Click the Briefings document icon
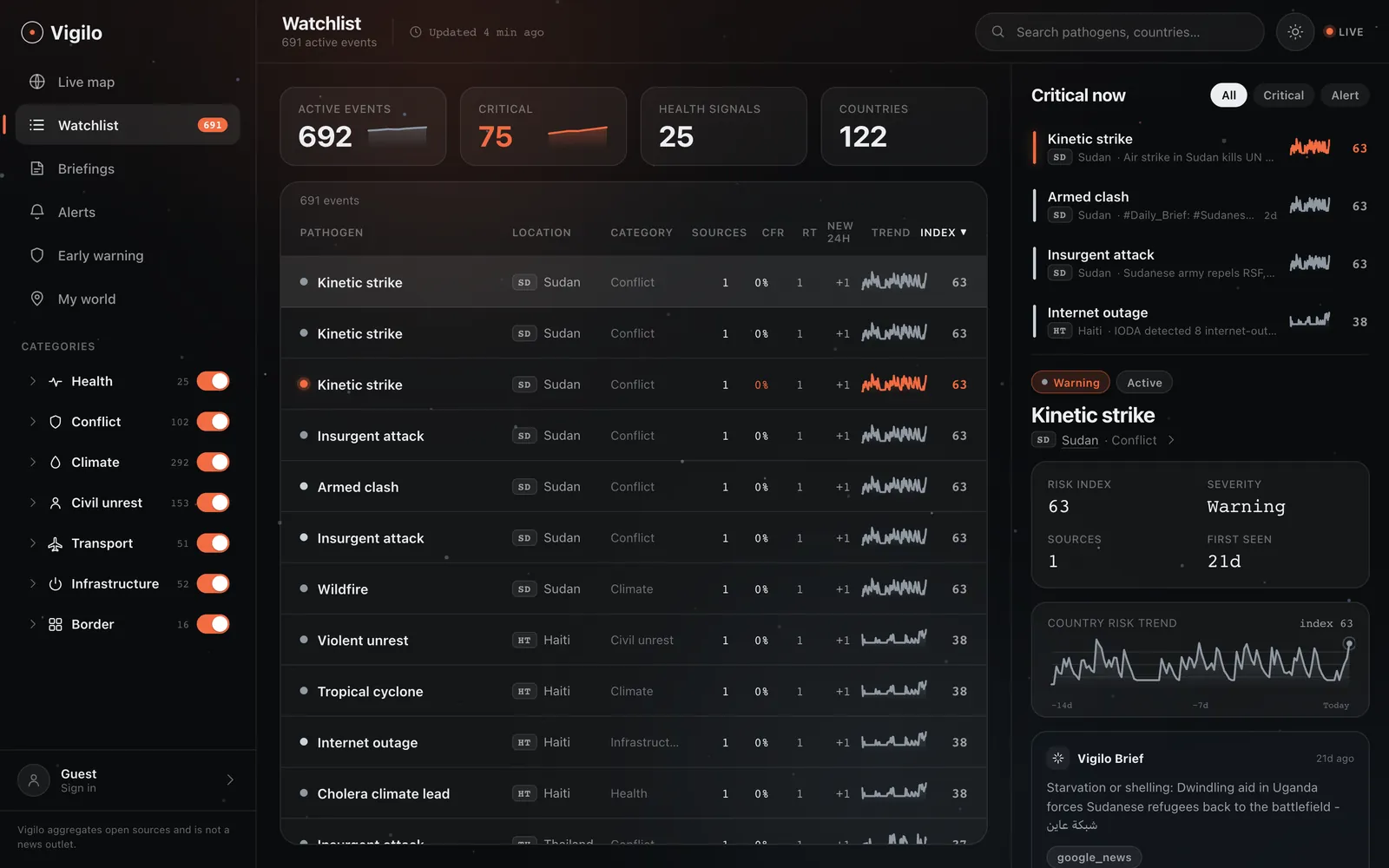Image resolution: width=1389 pixels, height=868 pixels. (x=37, y=168)
